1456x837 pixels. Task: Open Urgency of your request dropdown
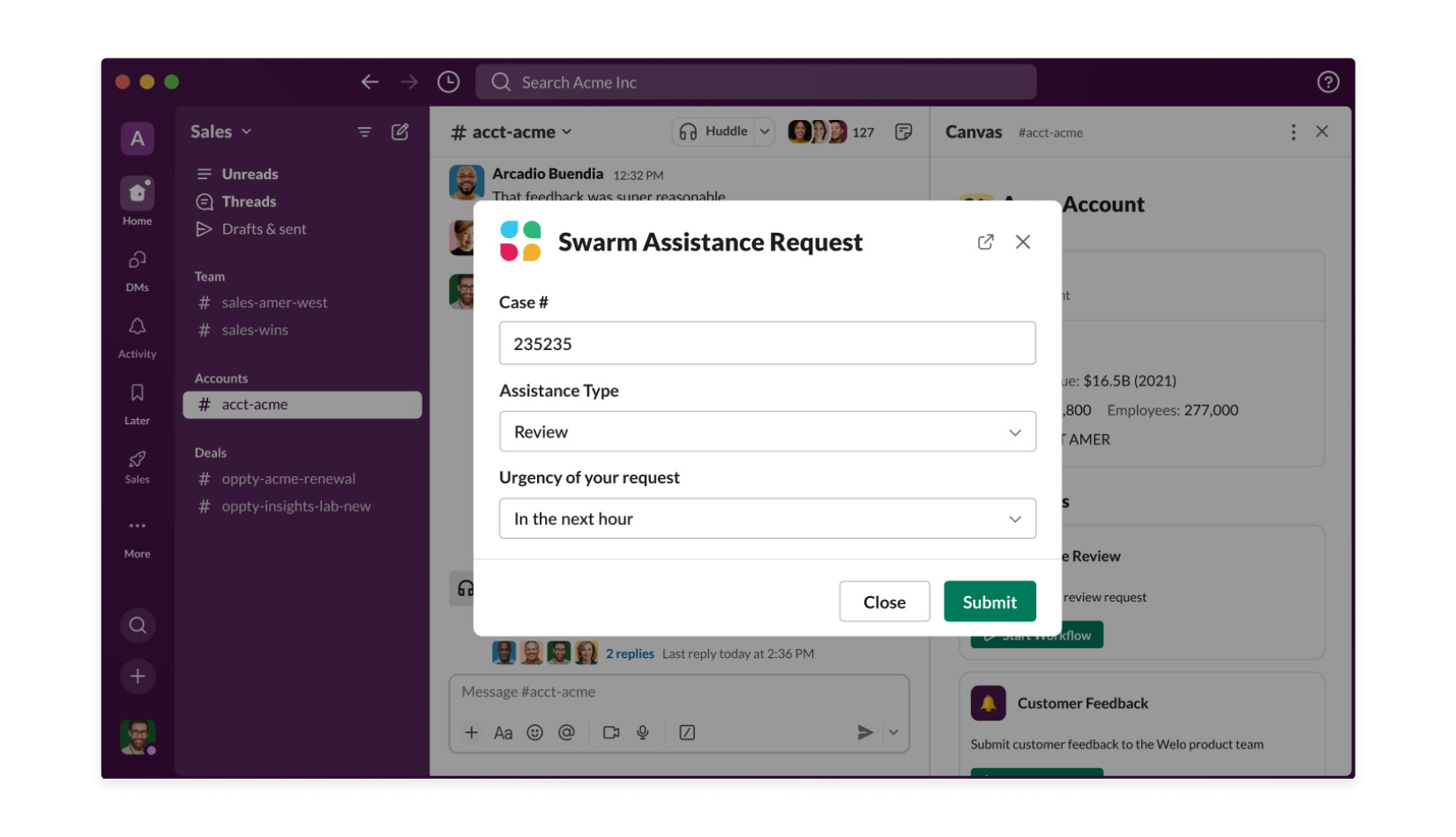767,519
